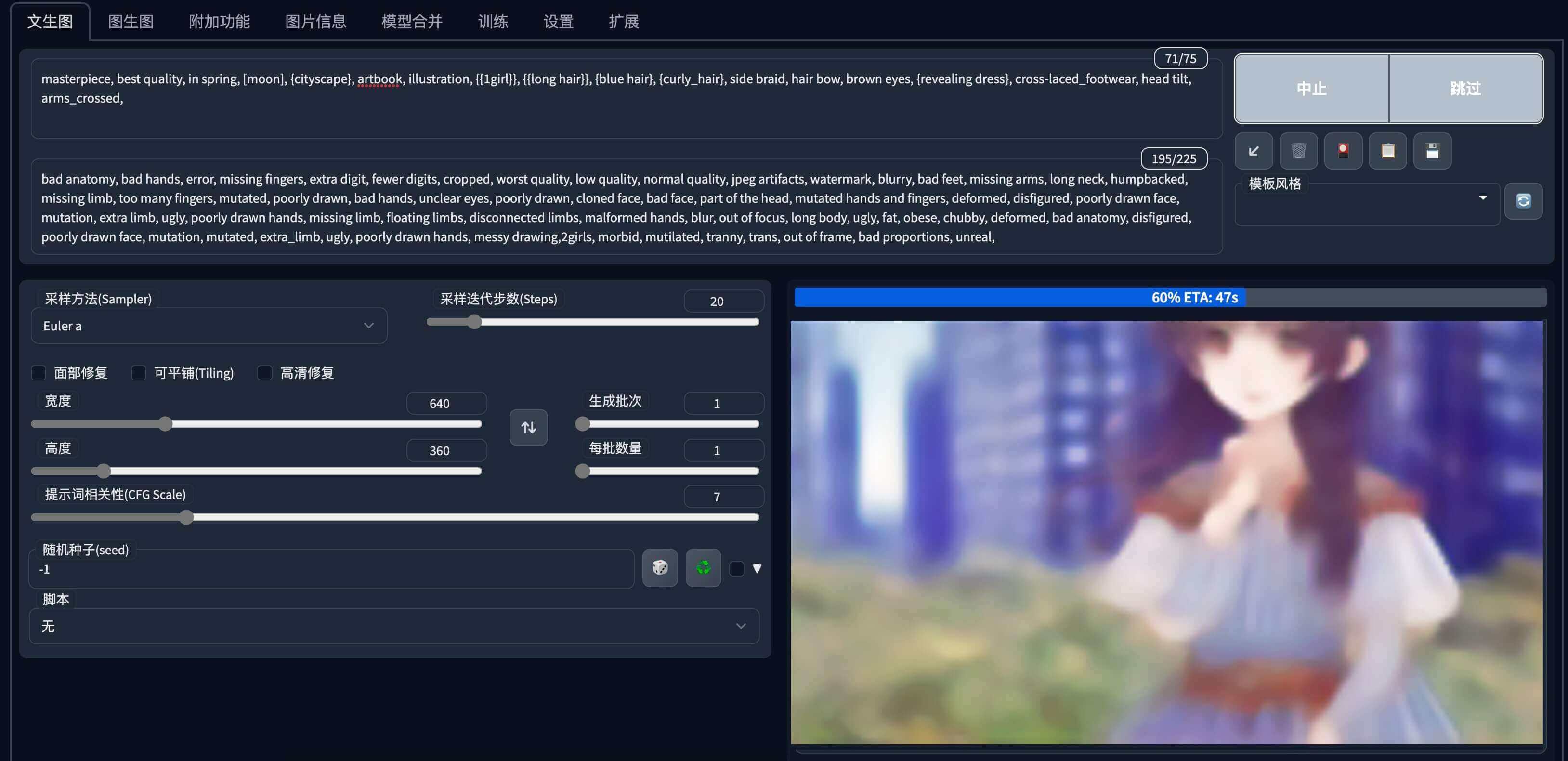Image resolution: width=1568 pixels, height=761 pixels.
Task: Swap width and height values
Action: 528,427
